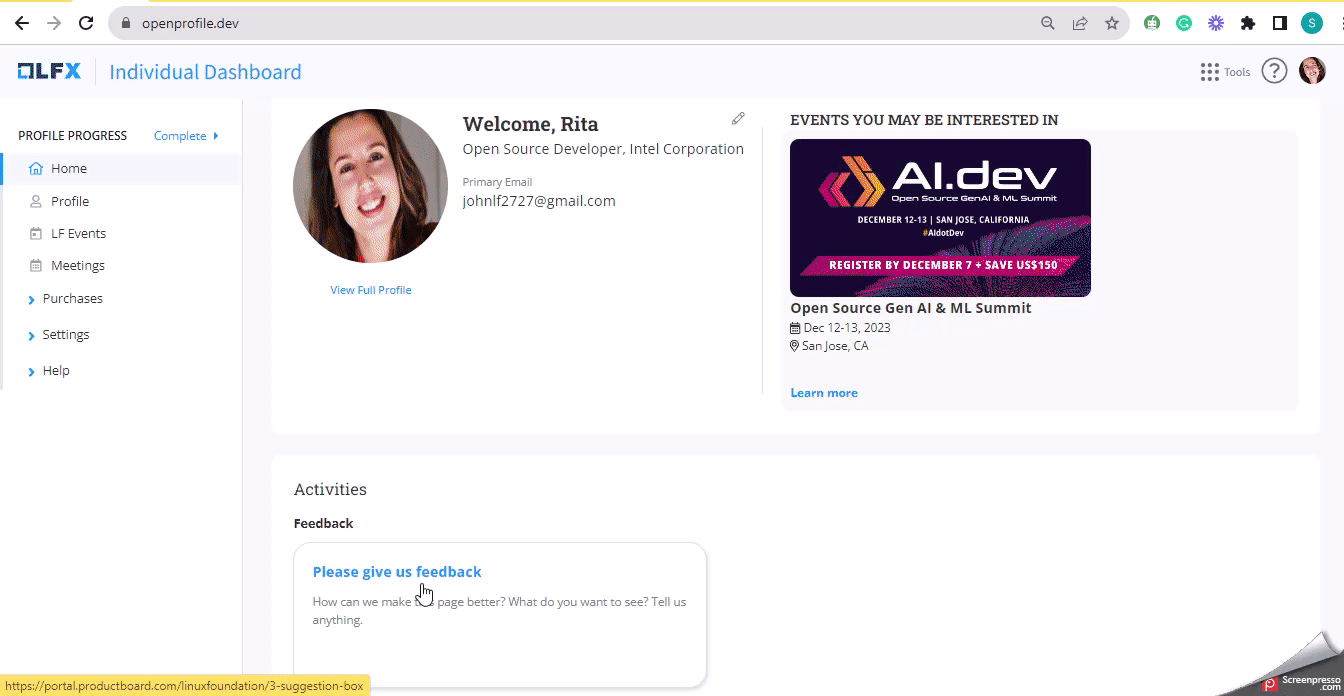Bookmark this page with the star icon

pyautogui.click(x=1111, y=23)
